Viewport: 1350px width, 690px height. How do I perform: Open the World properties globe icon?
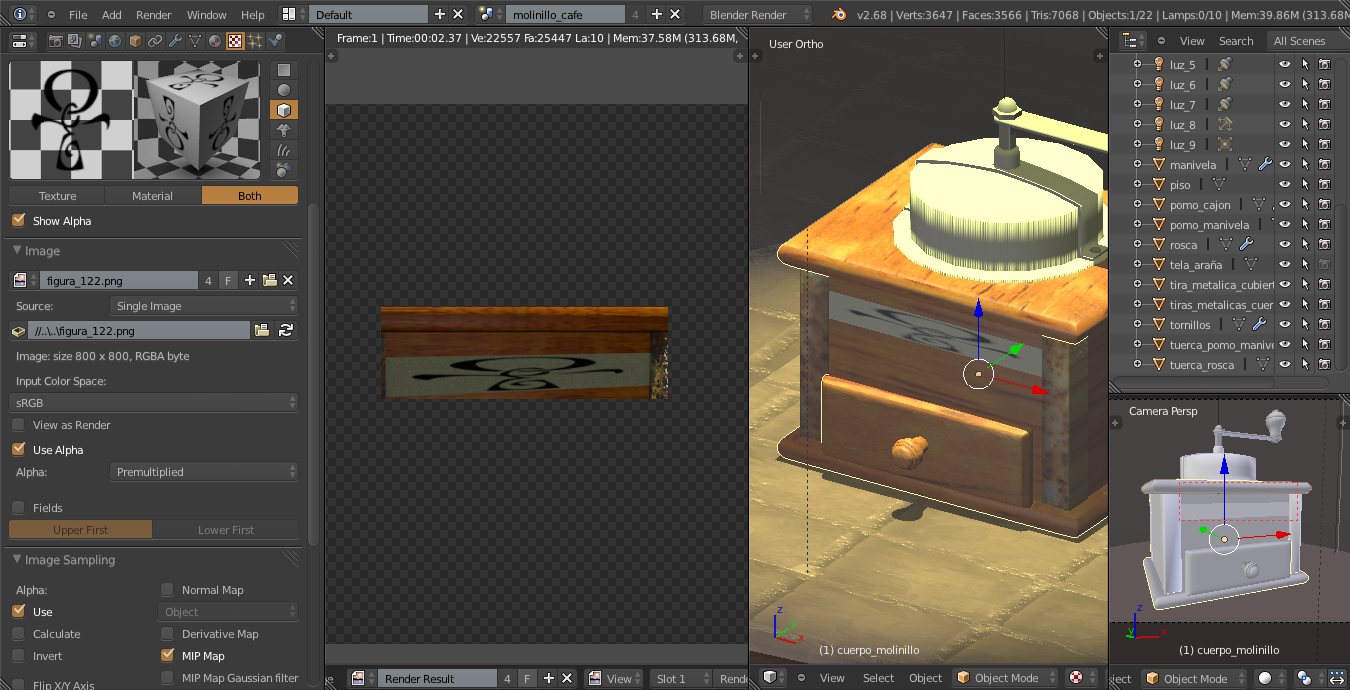pyautogui.click(x=115, y=41)
